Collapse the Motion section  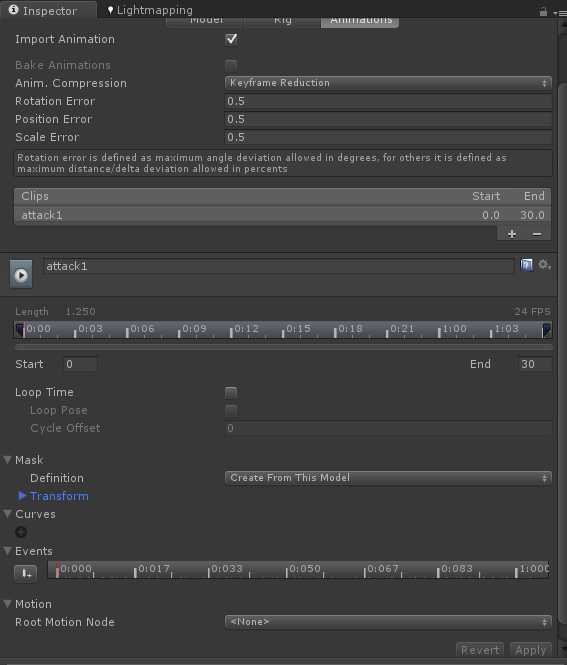pos(7,604)
